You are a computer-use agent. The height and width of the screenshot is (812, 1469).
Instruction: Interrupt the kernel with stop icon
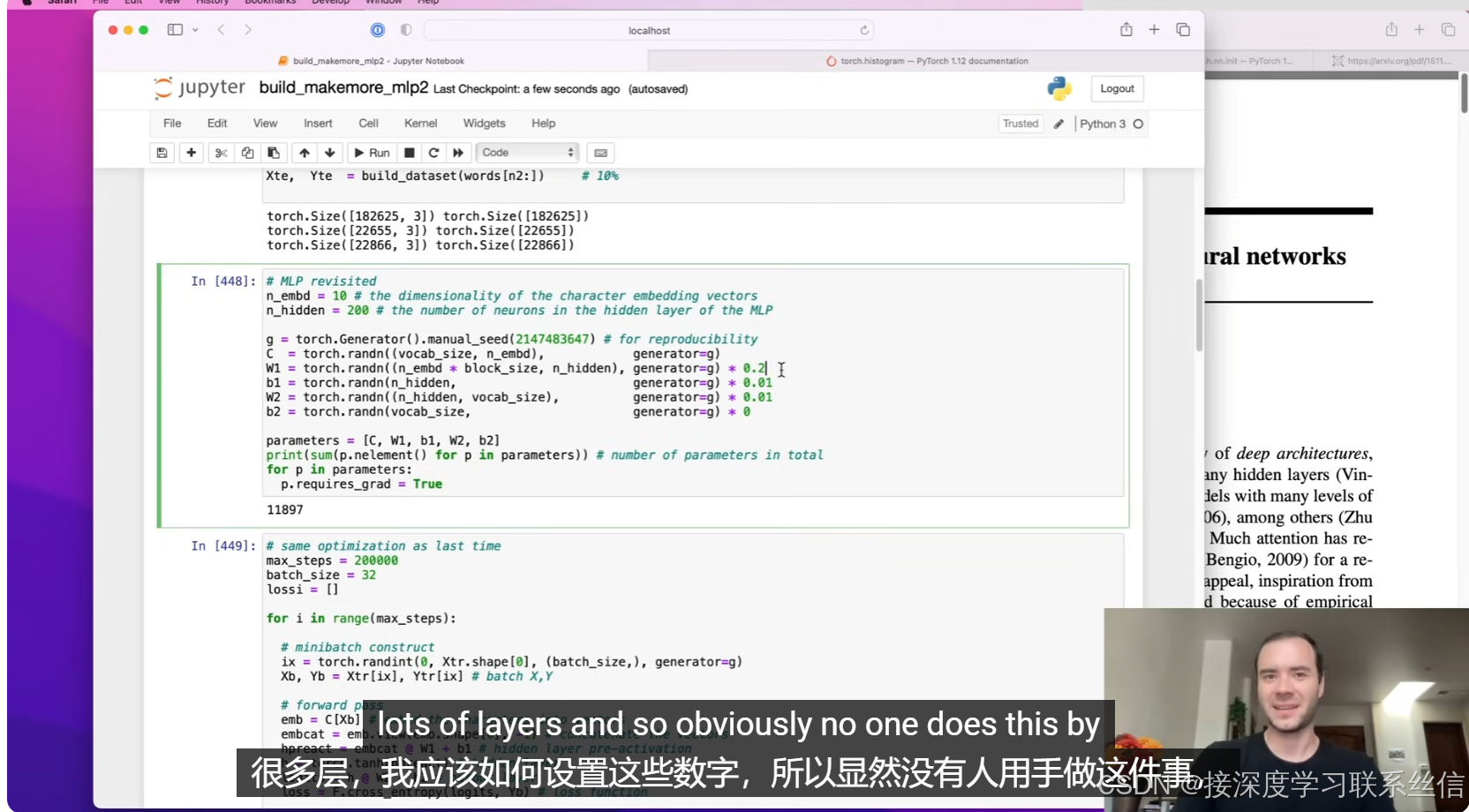point(410,153)
